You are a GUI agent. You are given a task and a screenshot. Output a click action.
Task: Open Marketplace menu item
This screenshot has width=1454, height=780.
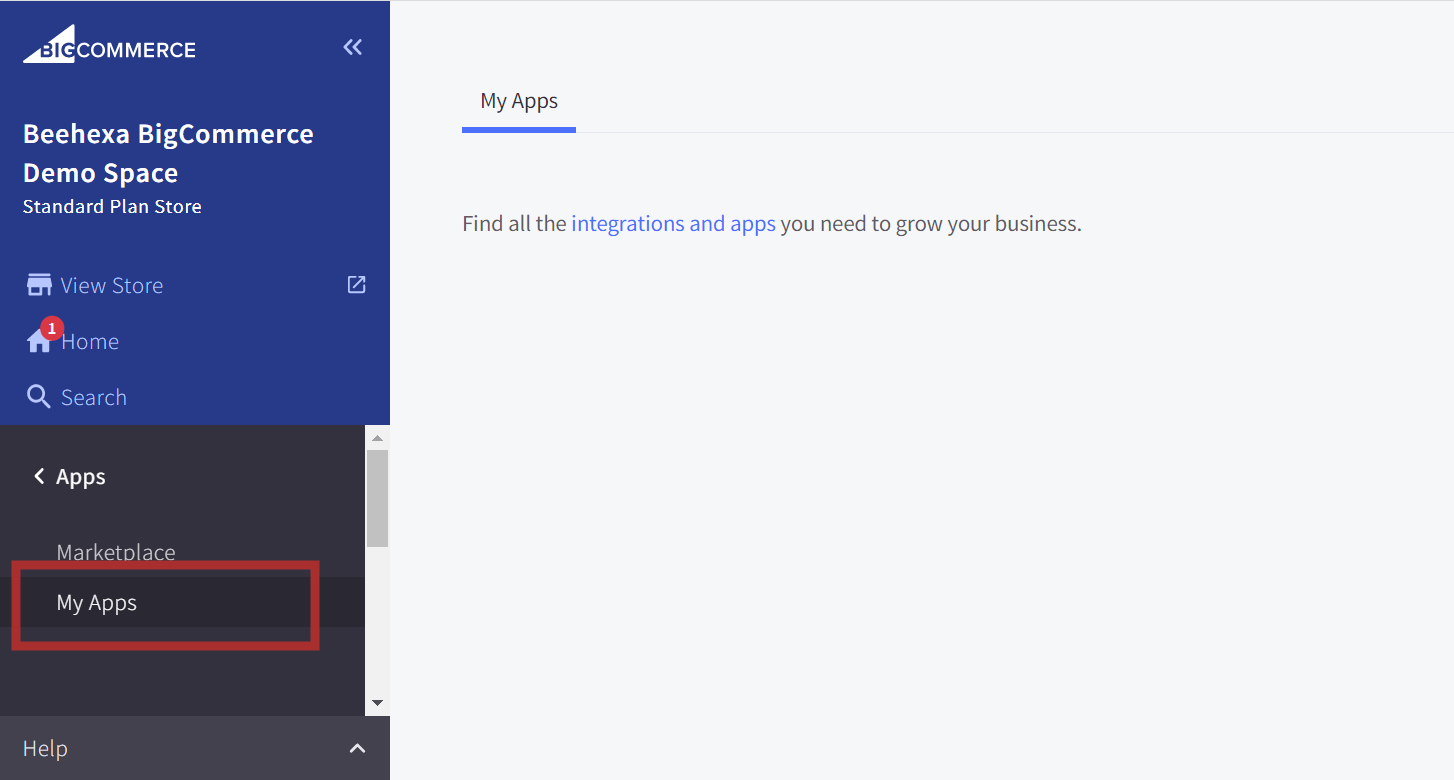pyautogui.click(x=116, y=552)
